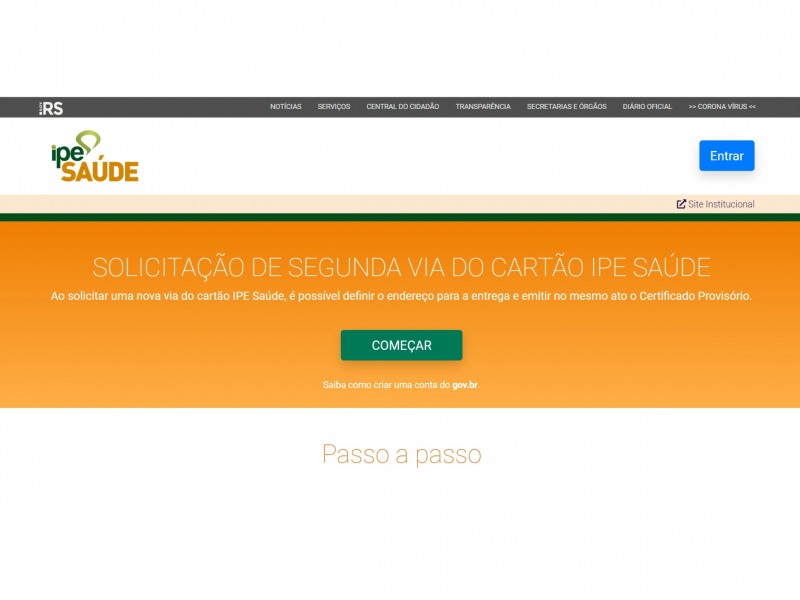This screenshot has width=800, height=600.
Task: Click the blue Entrar button
Action: click(x=727, y=156)
